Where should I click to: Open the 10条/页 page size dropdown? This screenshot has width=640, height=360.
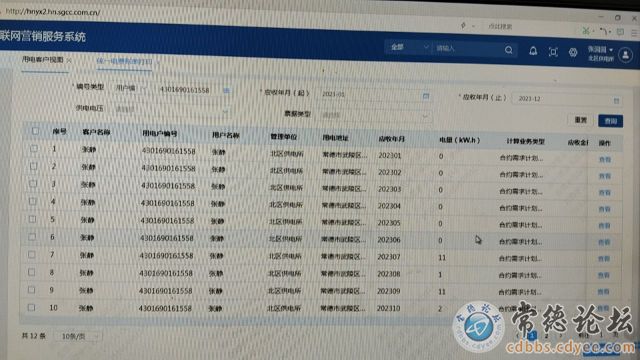click(78, 336)
